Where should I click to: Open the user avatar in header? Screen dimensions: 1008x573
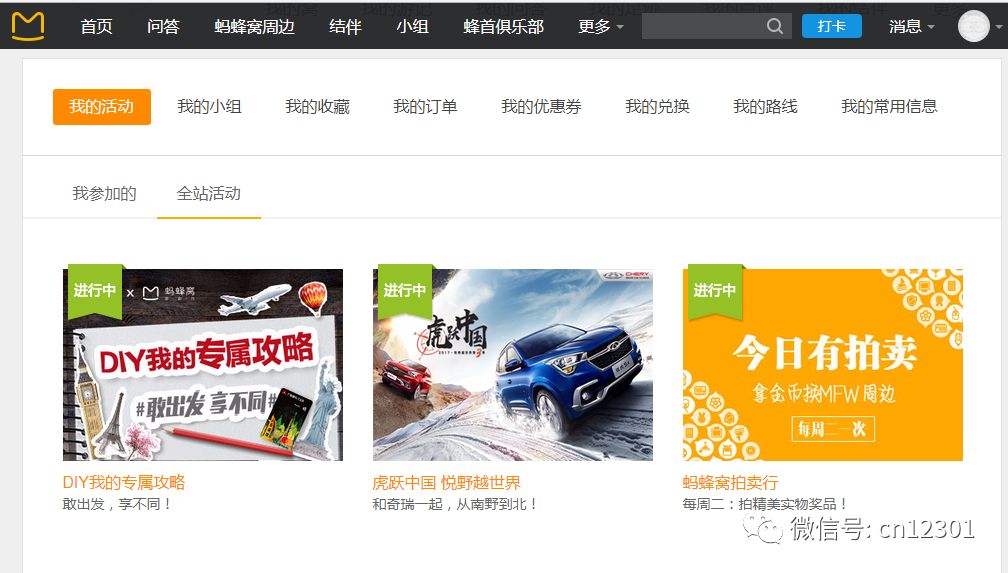click(x=973, y=26)
